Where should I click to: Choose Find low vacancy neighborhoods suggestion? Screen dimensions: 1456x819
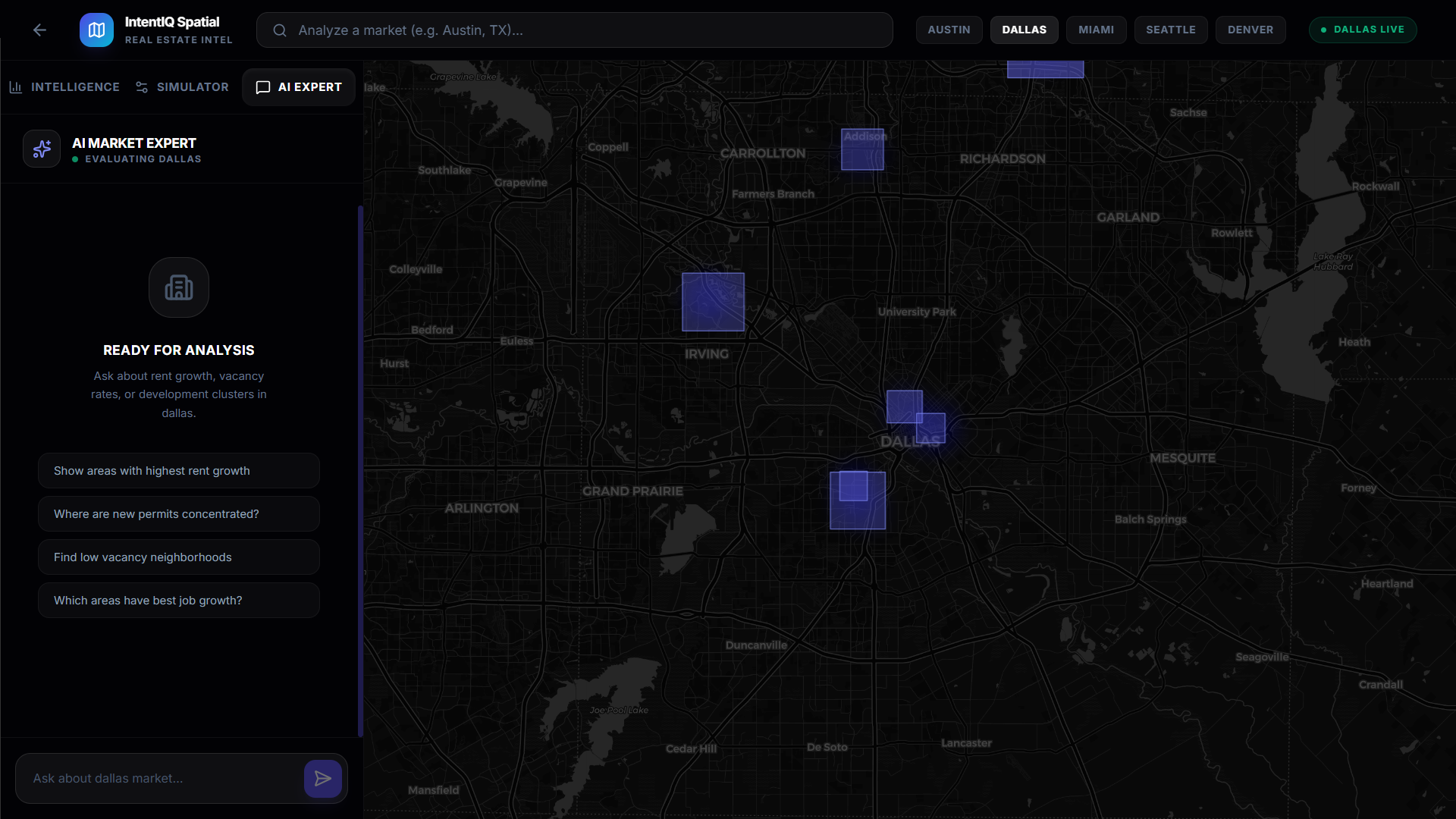tap(179, 557)
